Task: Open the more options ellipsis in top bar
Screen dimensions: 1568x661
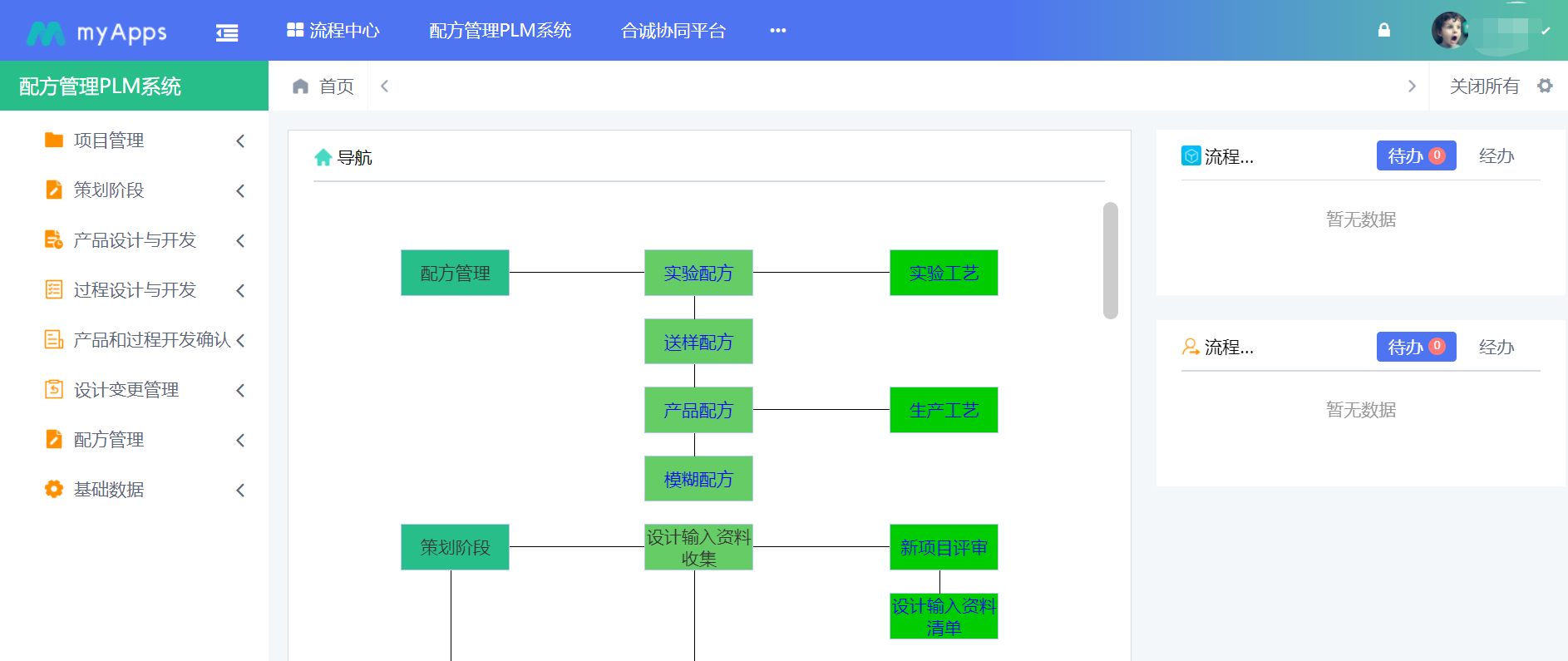Action: pos(777,31)
